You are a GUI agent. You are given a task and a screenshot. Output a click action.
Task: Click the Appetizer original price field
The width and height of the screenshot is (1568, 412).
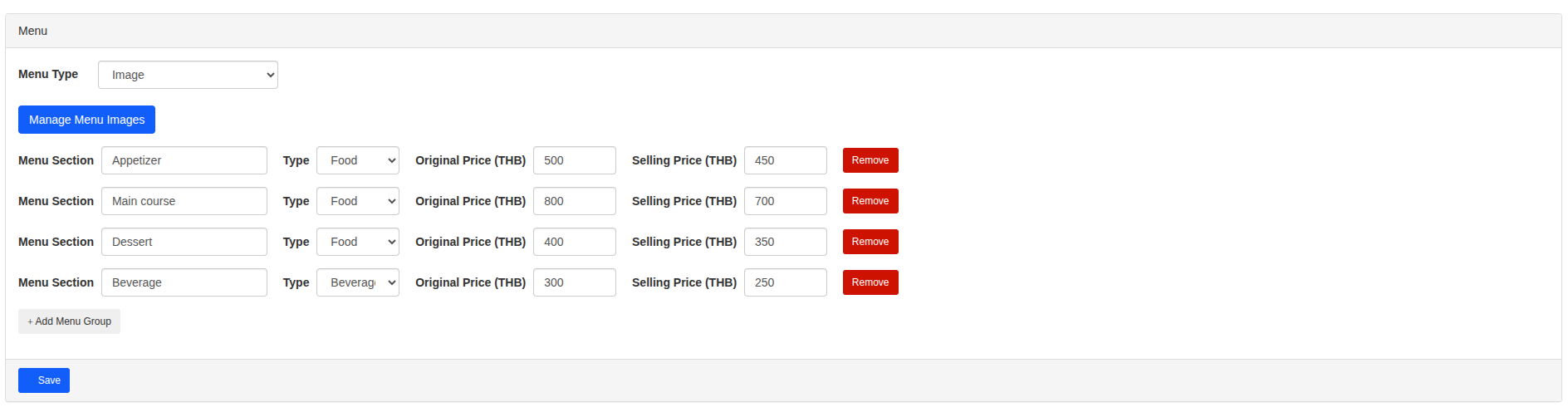pos(575,160)
